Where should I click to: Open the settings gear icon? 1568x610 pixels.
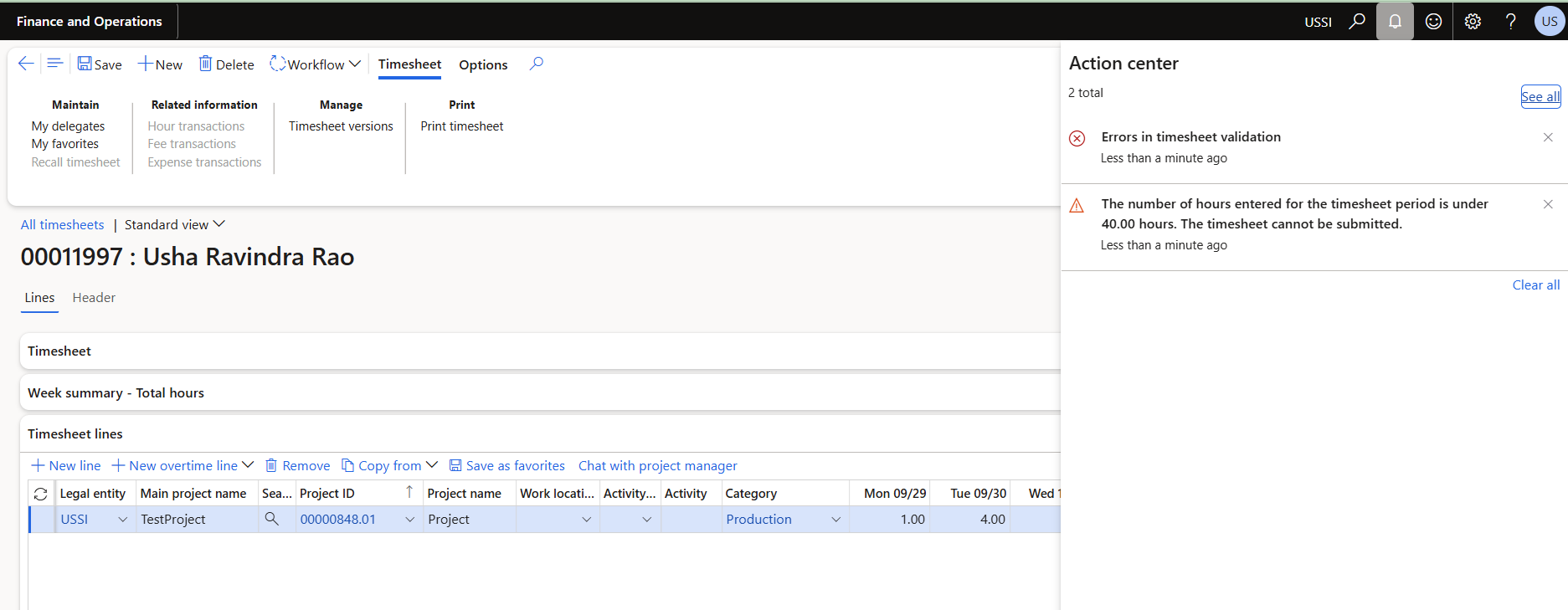(x=1473, y=21)
